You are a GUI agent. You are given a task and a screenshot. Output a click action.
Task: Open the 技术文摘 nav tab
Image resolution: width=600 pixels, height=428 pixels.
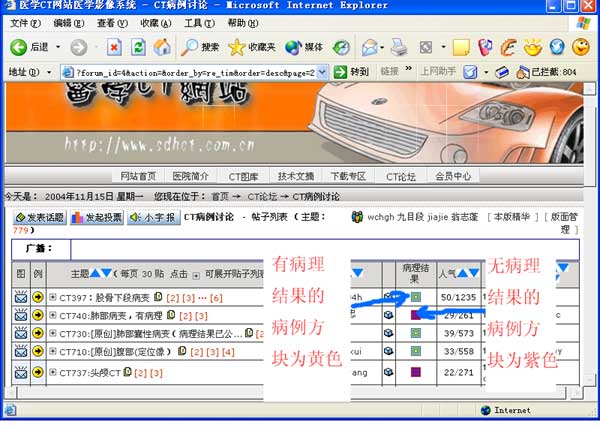point(296,176)
